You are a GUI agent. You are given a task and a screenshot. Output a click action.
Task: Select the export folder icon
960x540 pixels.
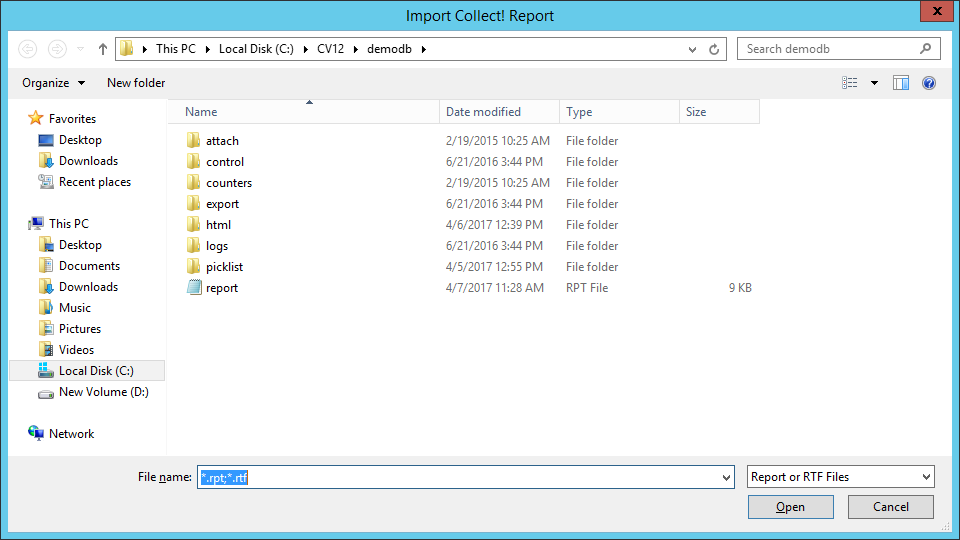193,204
